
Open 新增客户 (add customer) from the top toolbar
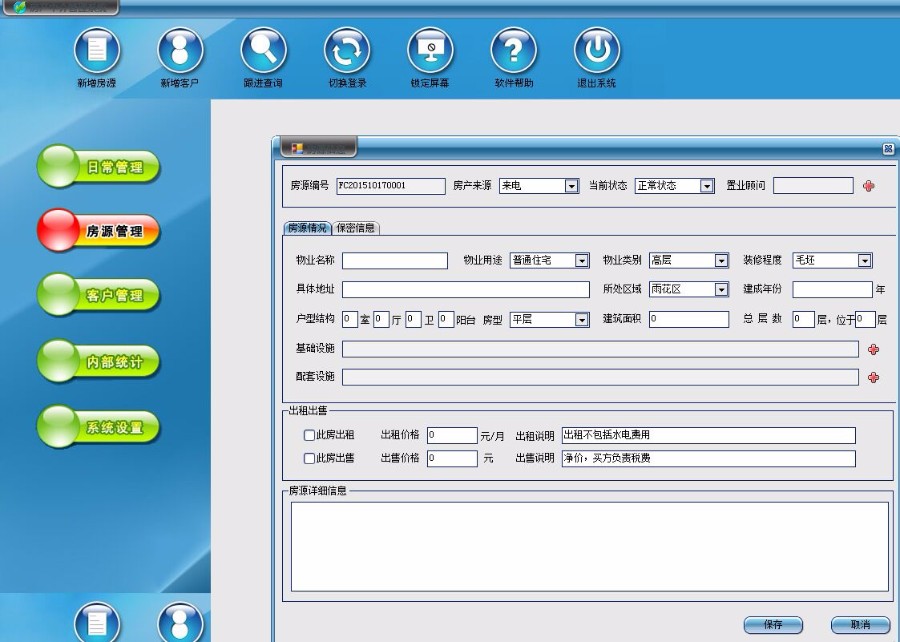[x=180, y=50]
